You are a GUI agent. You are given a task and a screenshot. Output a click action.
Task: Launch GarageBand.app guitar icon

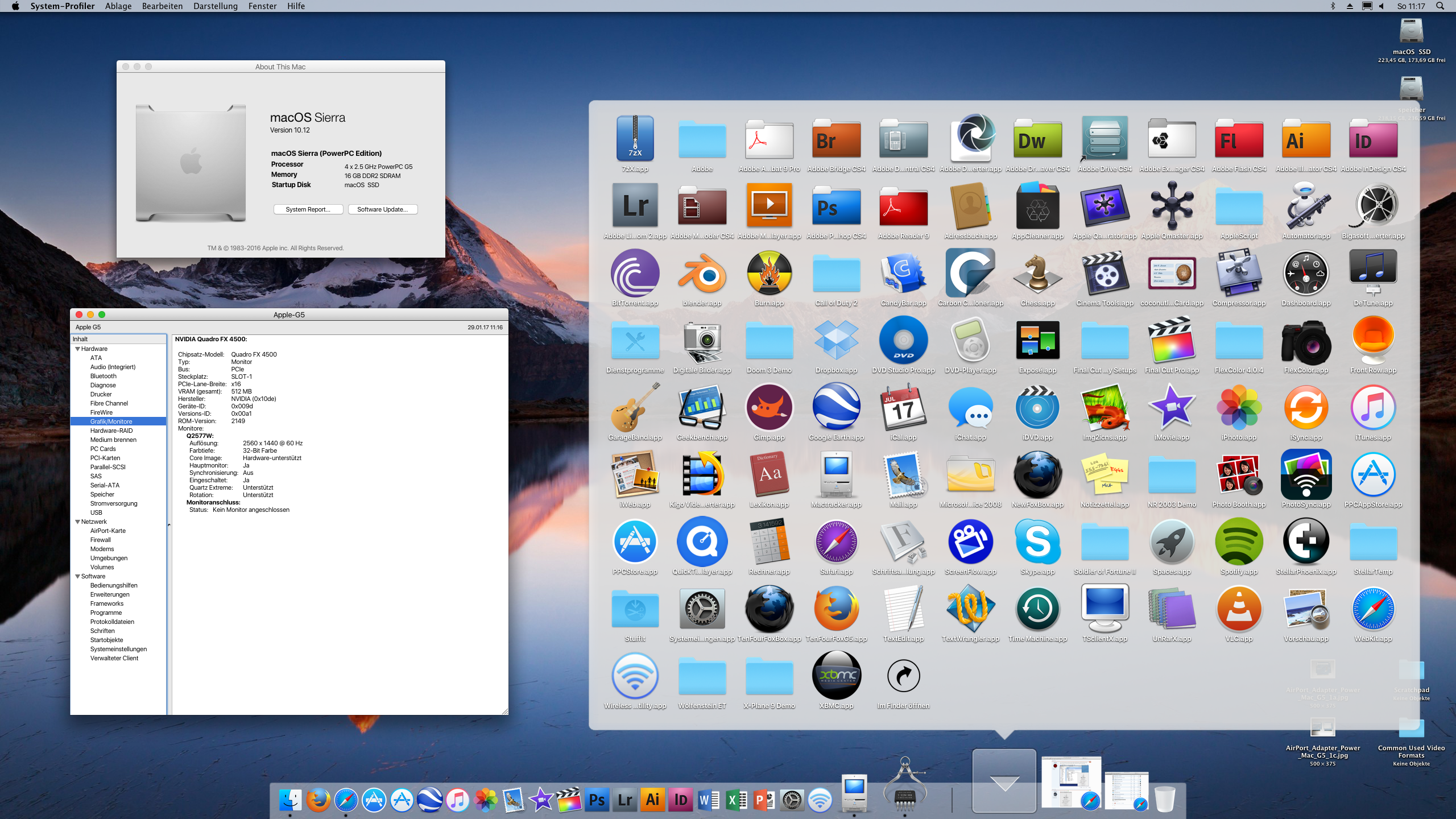[635, 407]
